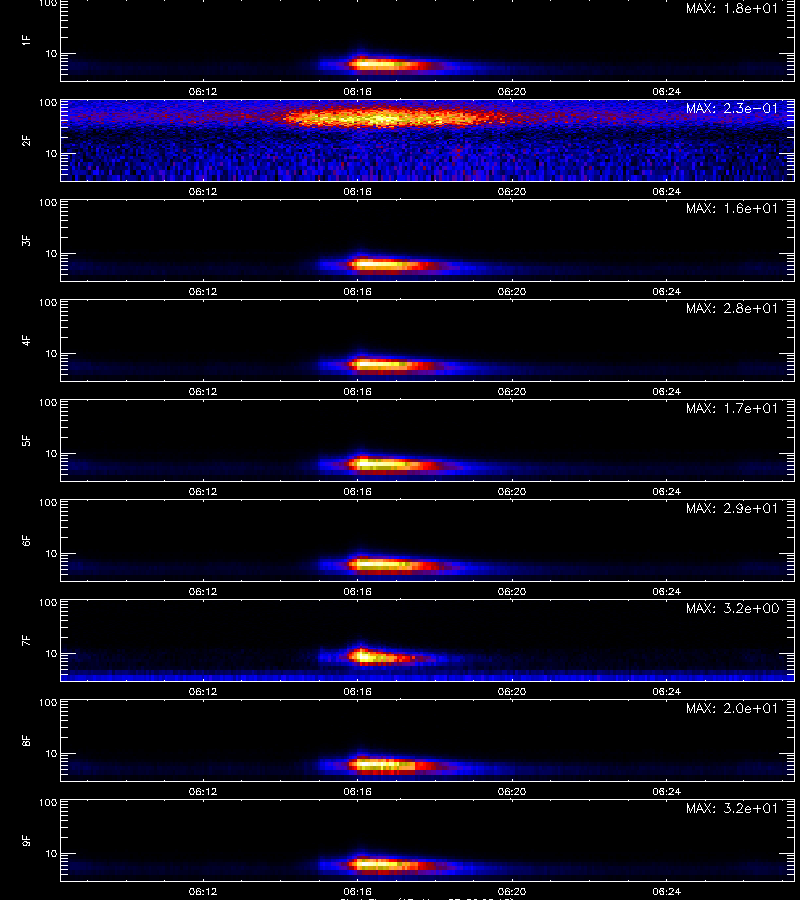Click the 1F panel axis label
Image resolution: width=800 pixels, height=900 pixels.
[x=26, y=40]
